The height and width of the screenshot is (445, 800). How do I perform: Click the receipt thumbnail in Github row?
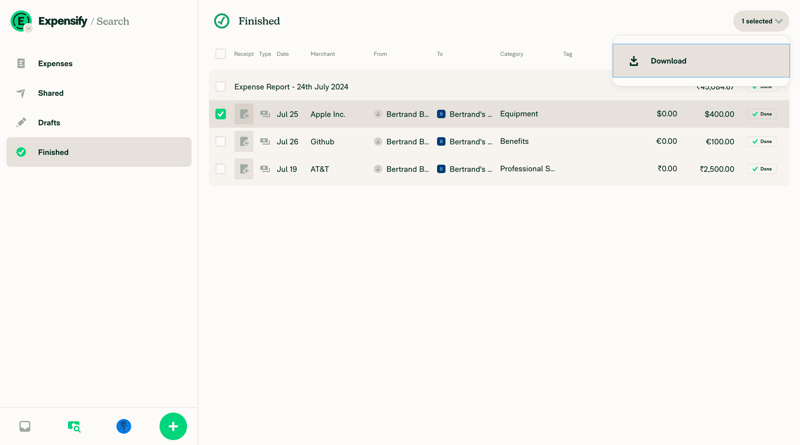pyautogui.click(x=244, y=141)
